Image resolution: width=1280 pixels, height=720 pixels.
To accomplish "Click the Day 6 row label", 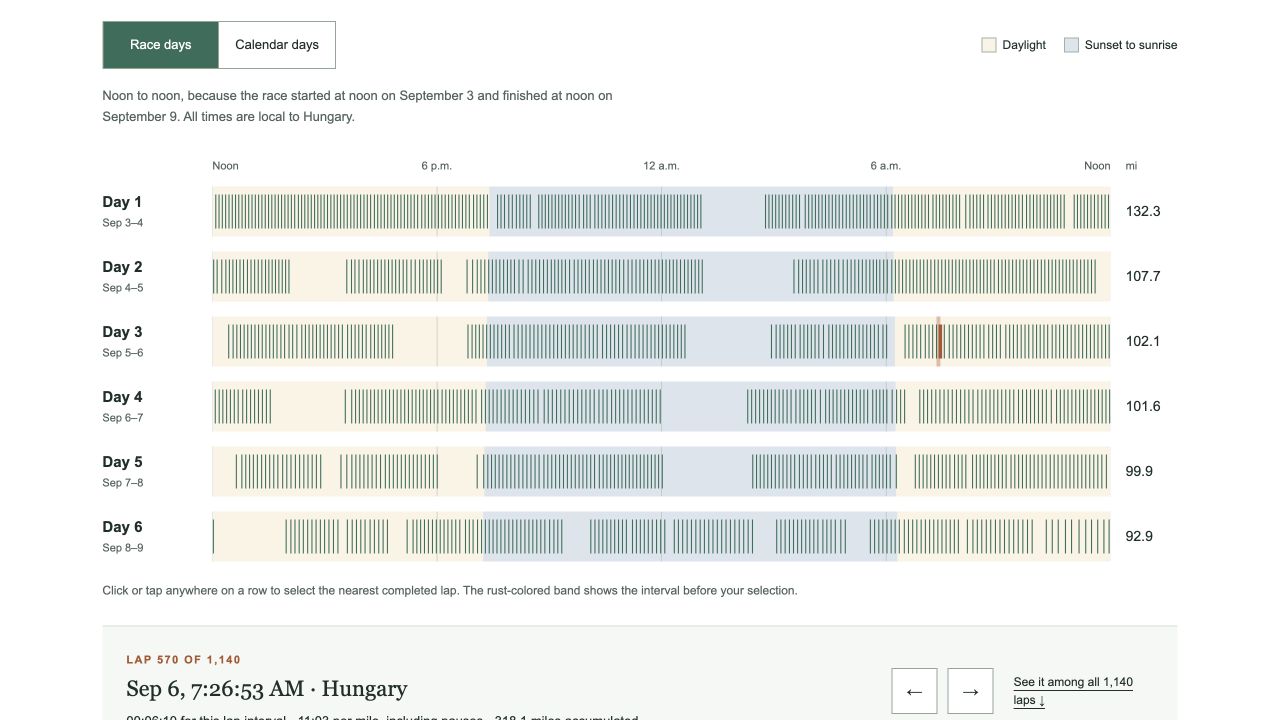I will 122,527.
